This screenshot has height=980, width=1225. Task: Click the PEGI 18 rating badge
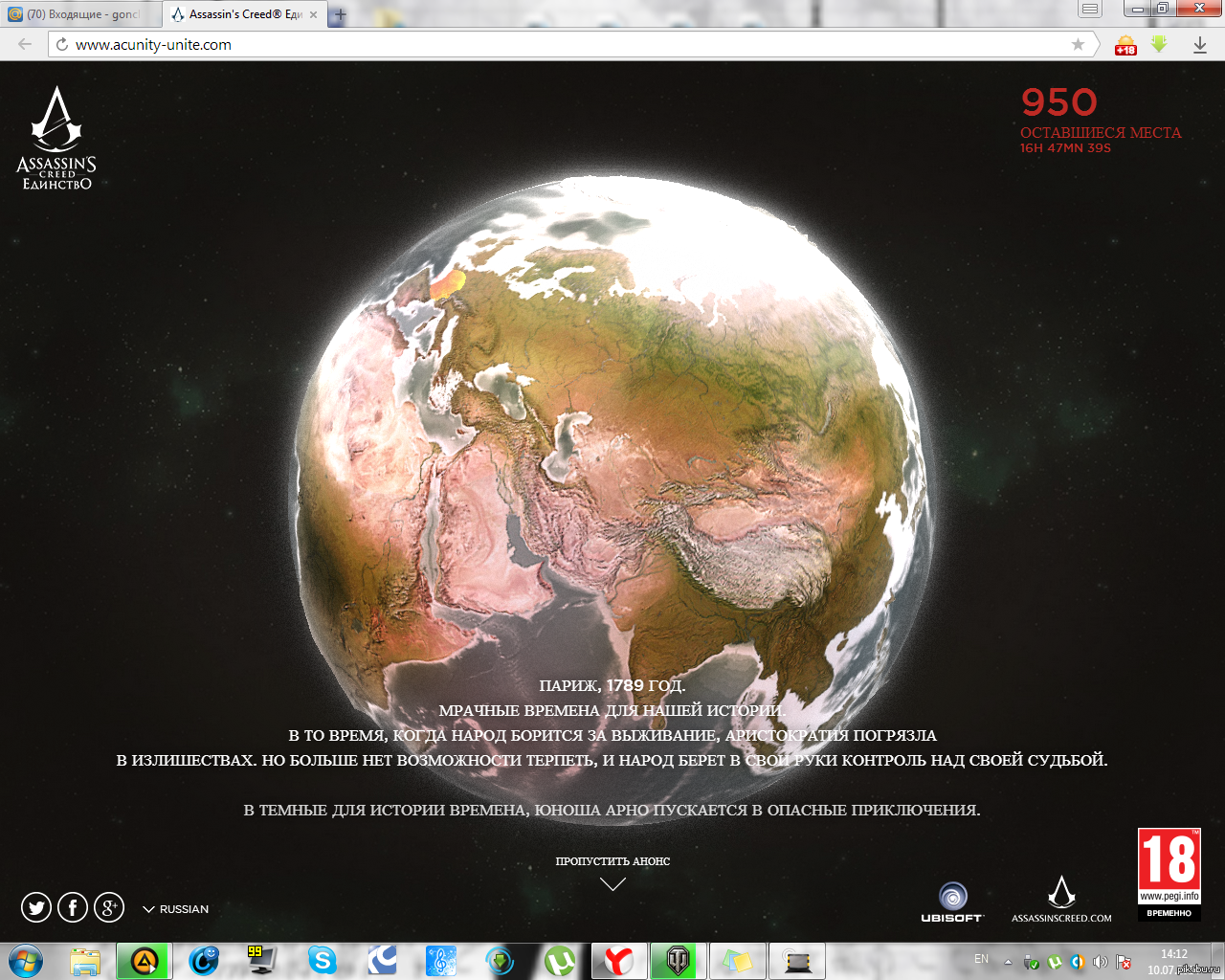pos(1169,873)
